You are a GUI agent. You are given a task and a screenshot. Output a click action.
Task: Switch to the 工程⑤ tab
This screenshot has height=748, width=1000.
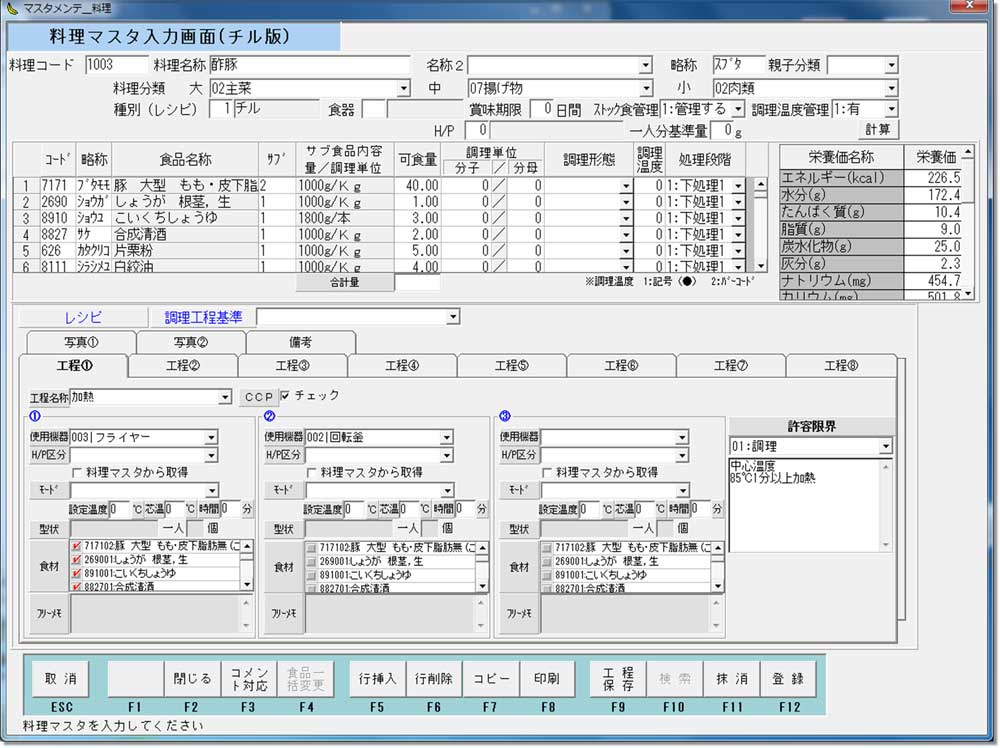512,365
